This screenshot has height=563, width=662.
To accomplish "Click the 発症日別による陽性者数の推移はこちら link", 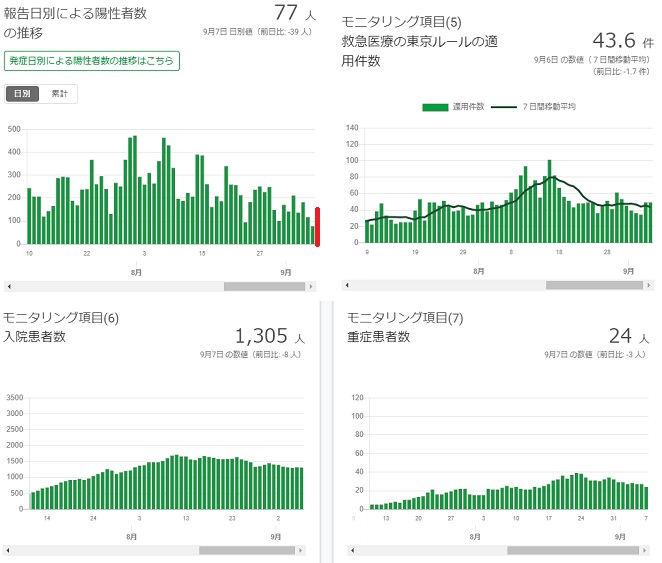I will 91,61.
